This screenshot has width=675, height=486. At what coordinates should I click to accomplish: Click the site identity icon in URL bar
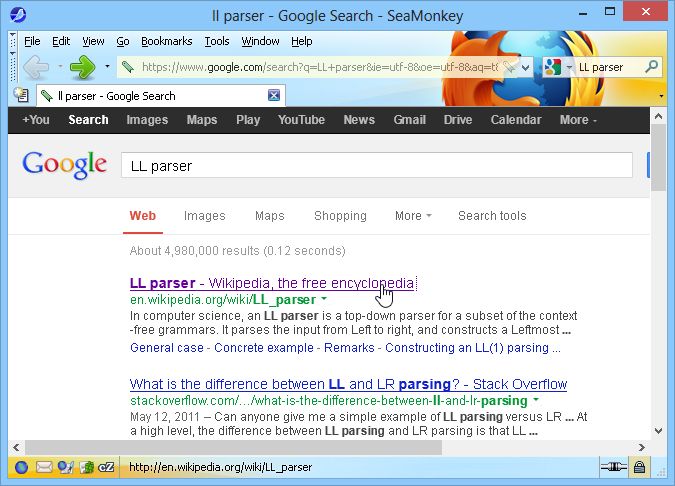127,67
